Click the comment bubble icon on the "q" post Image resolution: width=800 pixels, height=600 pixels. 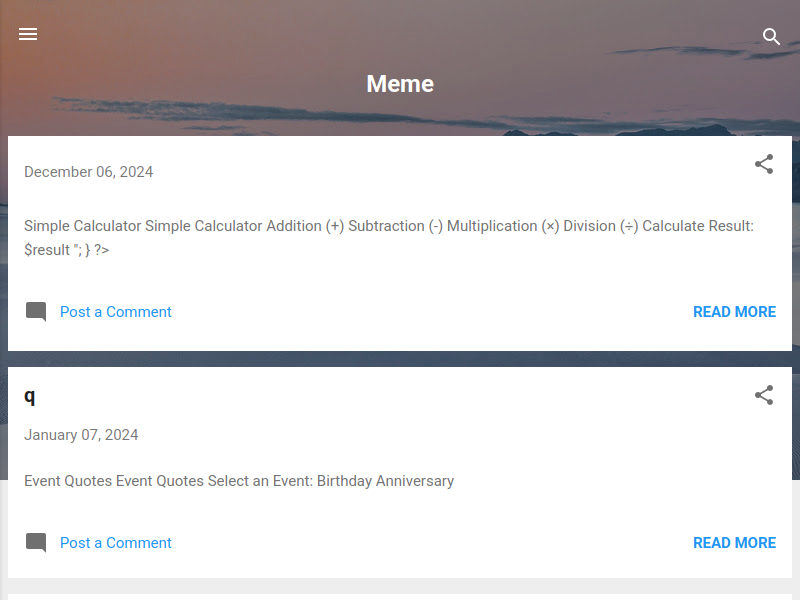pyautogui.click(x=36, y=543)
